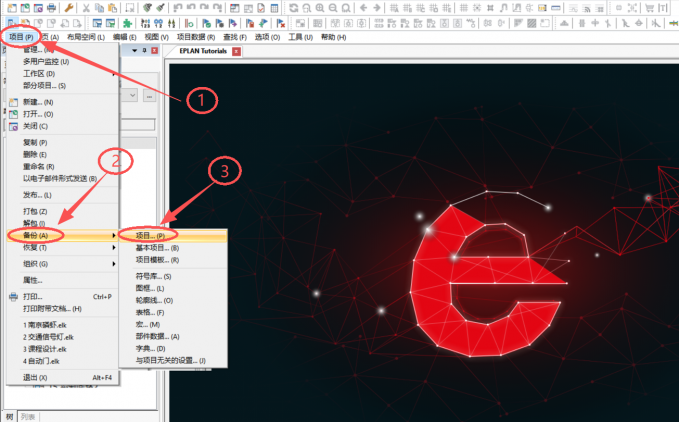
Task: Choose 备份 (A) in the project menu
Action: [63, 235]
